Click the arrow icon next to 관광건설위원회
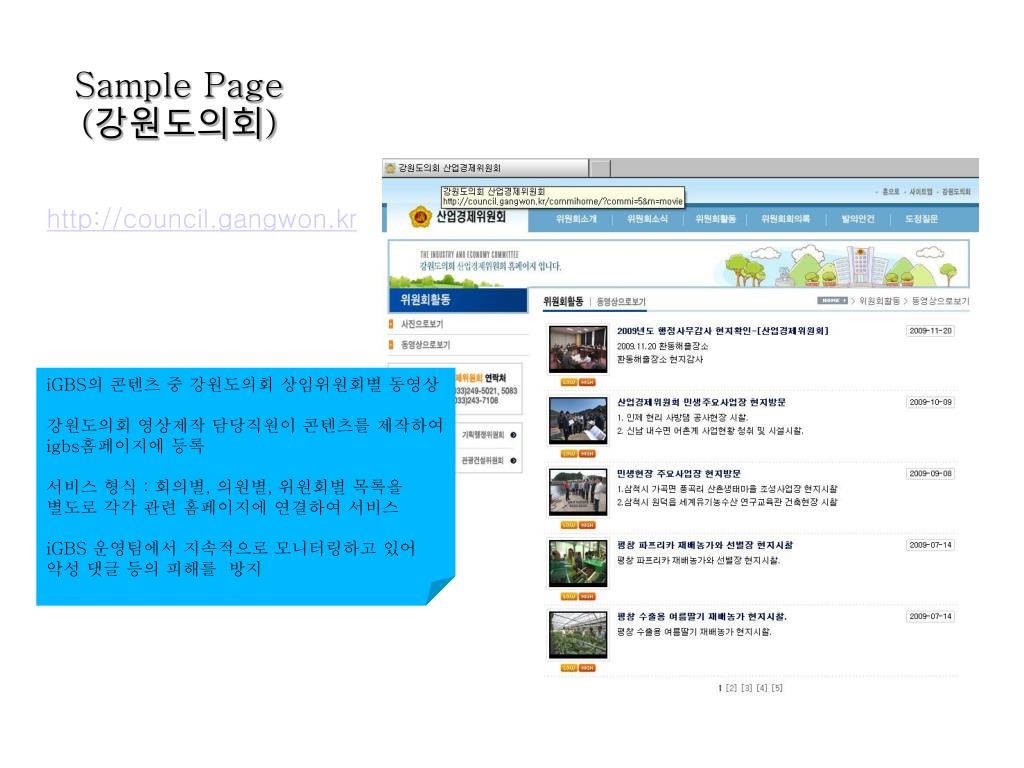This screenshot has width=1024, height=768. pyautogui.click(x=513, y=460)
